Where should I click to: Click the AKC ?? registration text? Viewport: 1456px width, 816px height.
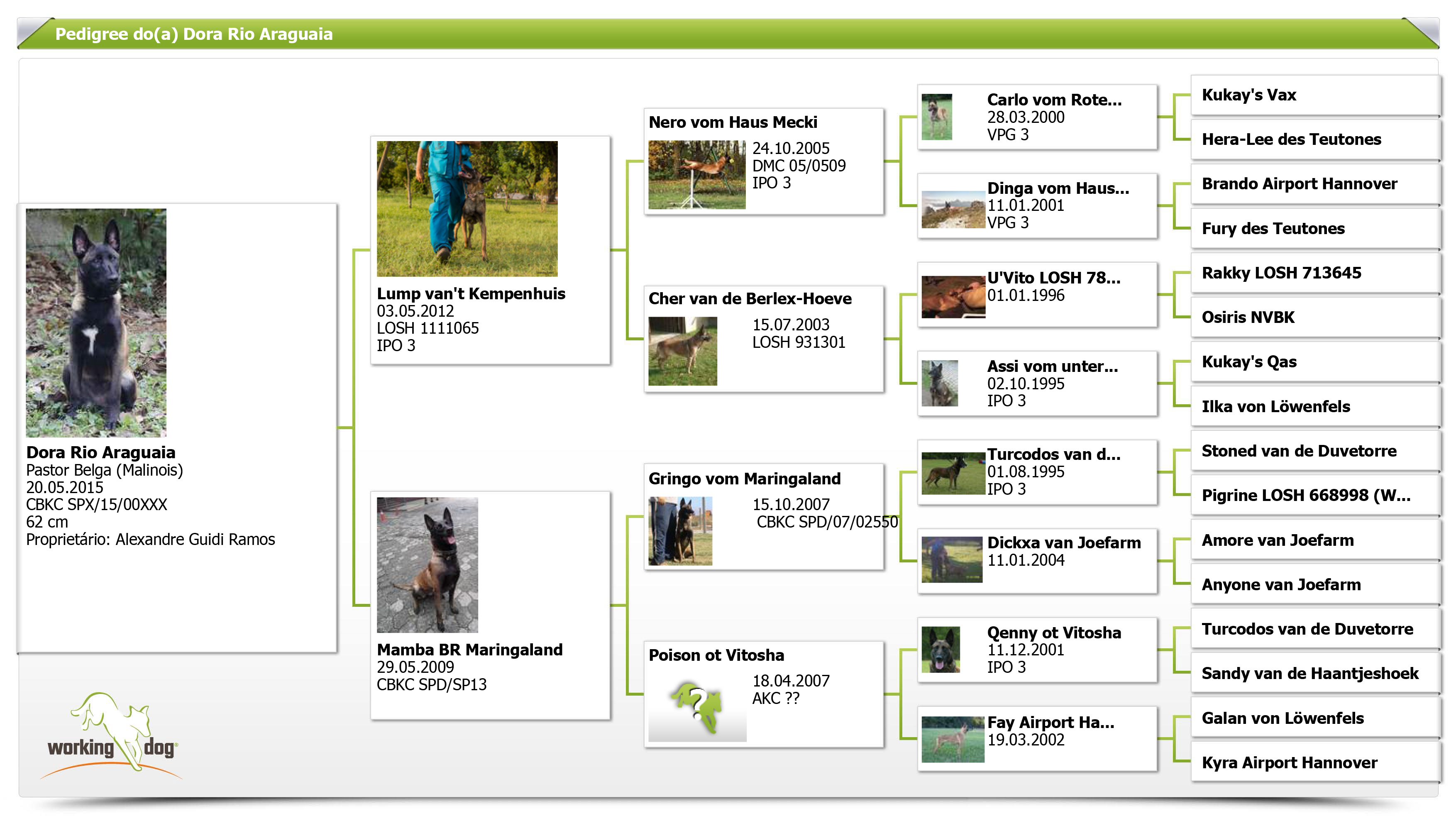pos(775,698)
